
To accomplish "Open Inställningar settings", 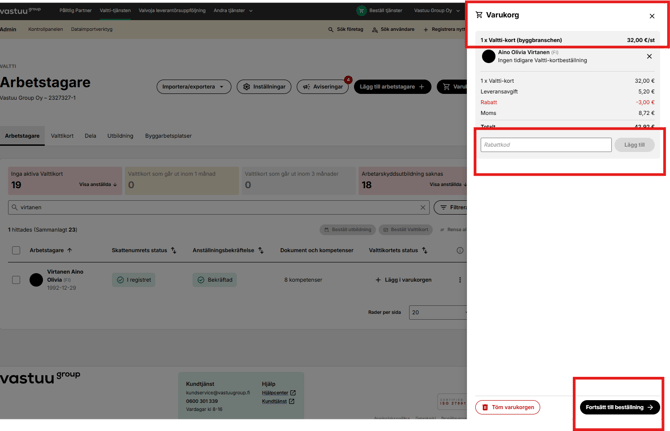I will pos(264,87).
